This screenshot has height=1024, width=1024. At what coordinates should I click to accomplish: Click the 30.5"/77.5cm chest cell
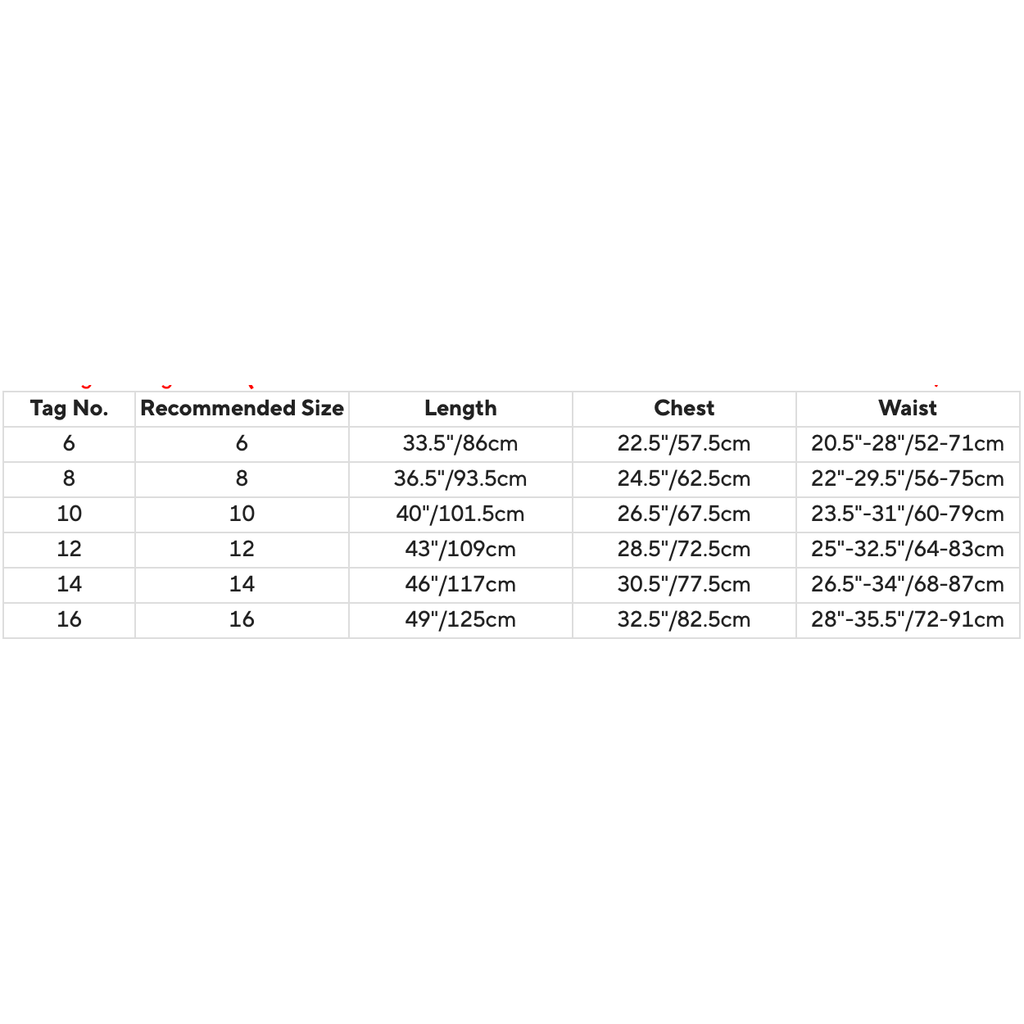[684, 584]
